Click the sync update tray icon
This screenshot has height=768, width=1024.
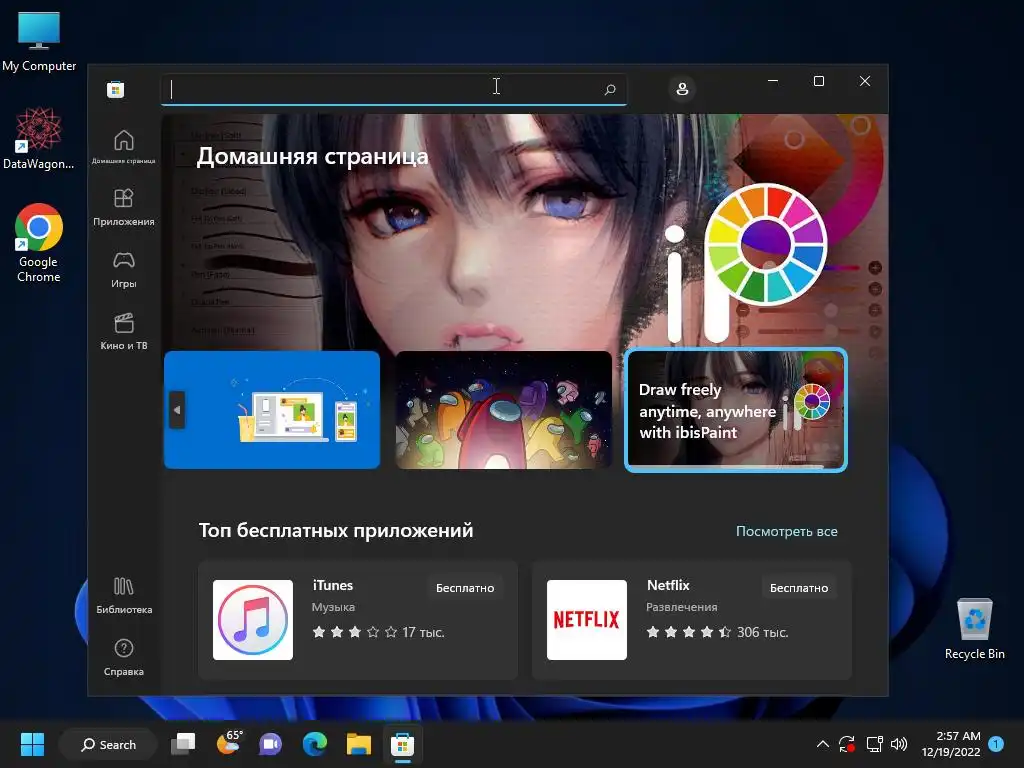847,744
